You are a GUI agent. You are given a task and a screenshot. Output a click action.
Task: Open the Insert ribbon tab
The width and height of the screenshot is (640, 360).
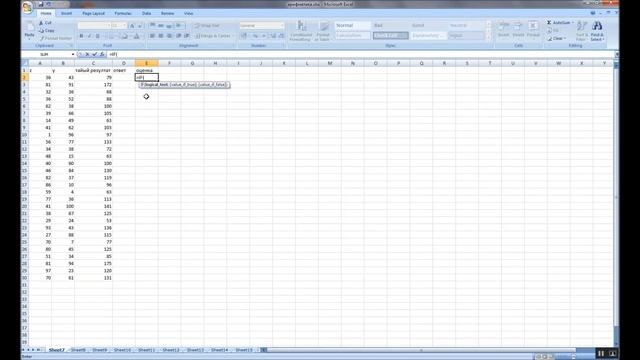point(66,13)
